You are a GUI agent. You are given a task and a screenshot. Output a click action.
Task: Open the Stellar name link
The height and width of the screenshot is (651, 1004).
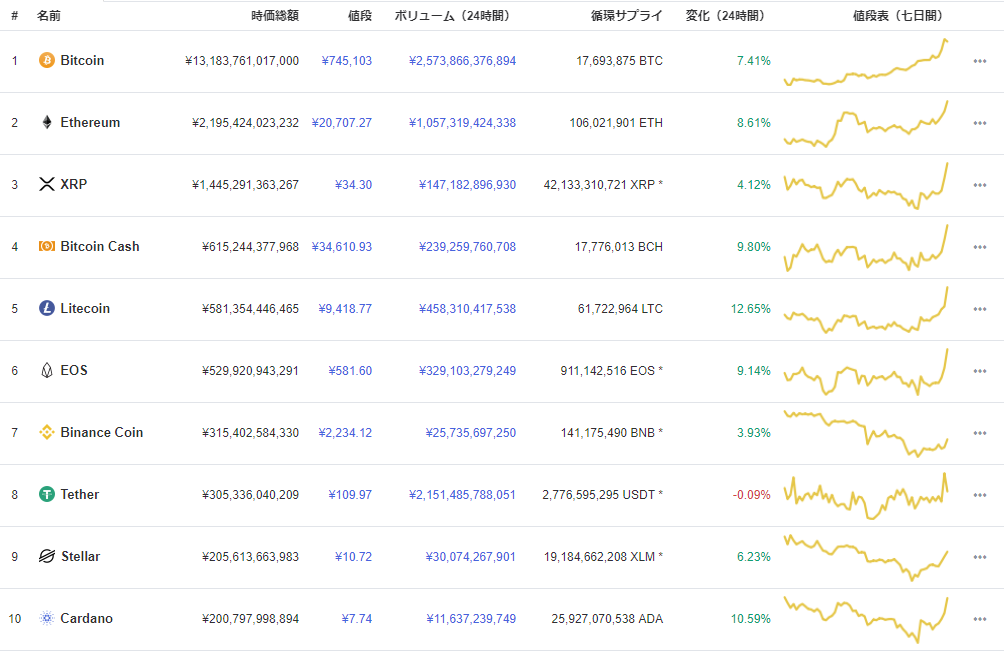click(x=81, y=556)
